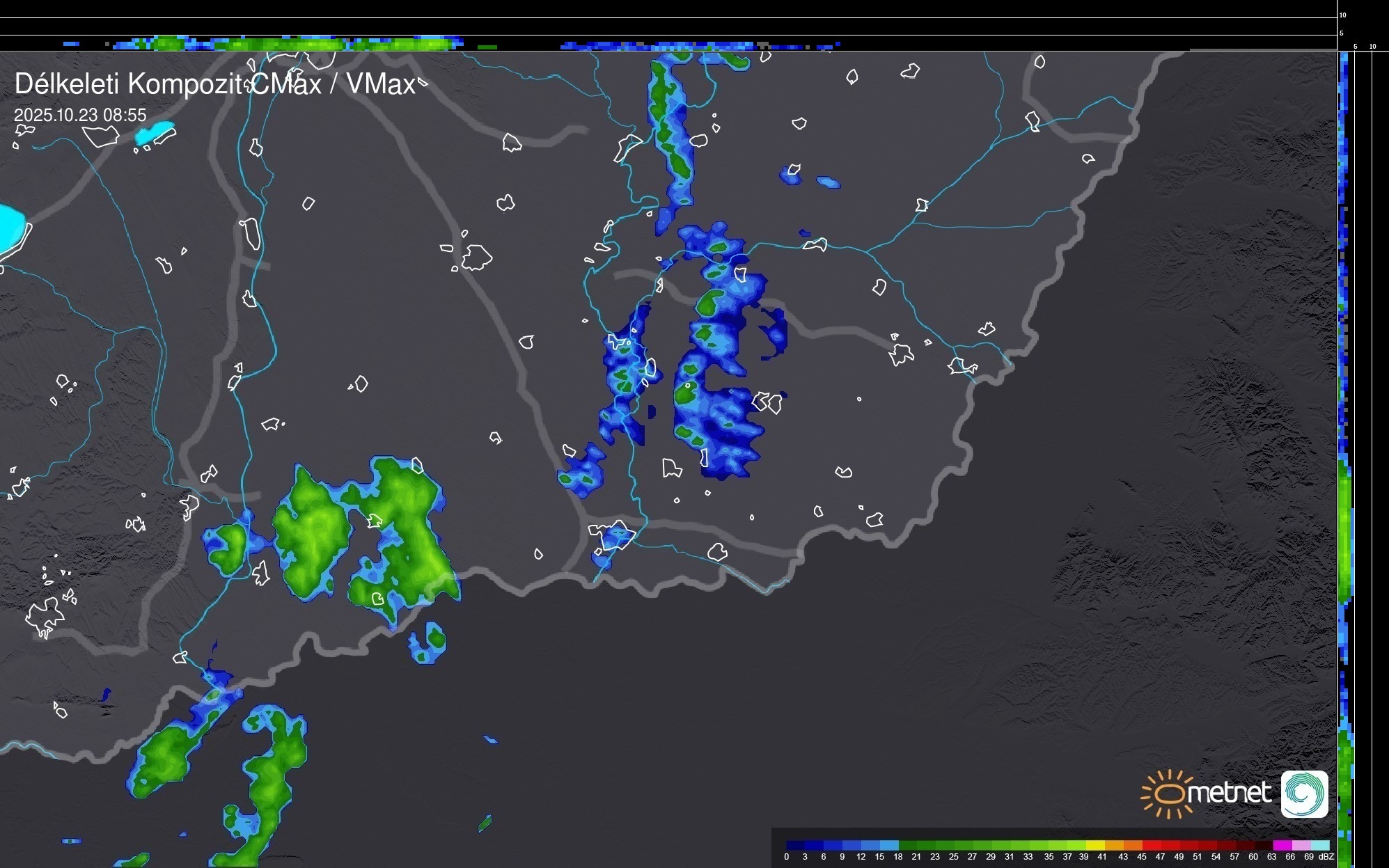The width and height of the screenshot is (1389, 868).
Task: Pick the darkest blue 0 dBZ swatch
Action: click(x=796, y=845)
